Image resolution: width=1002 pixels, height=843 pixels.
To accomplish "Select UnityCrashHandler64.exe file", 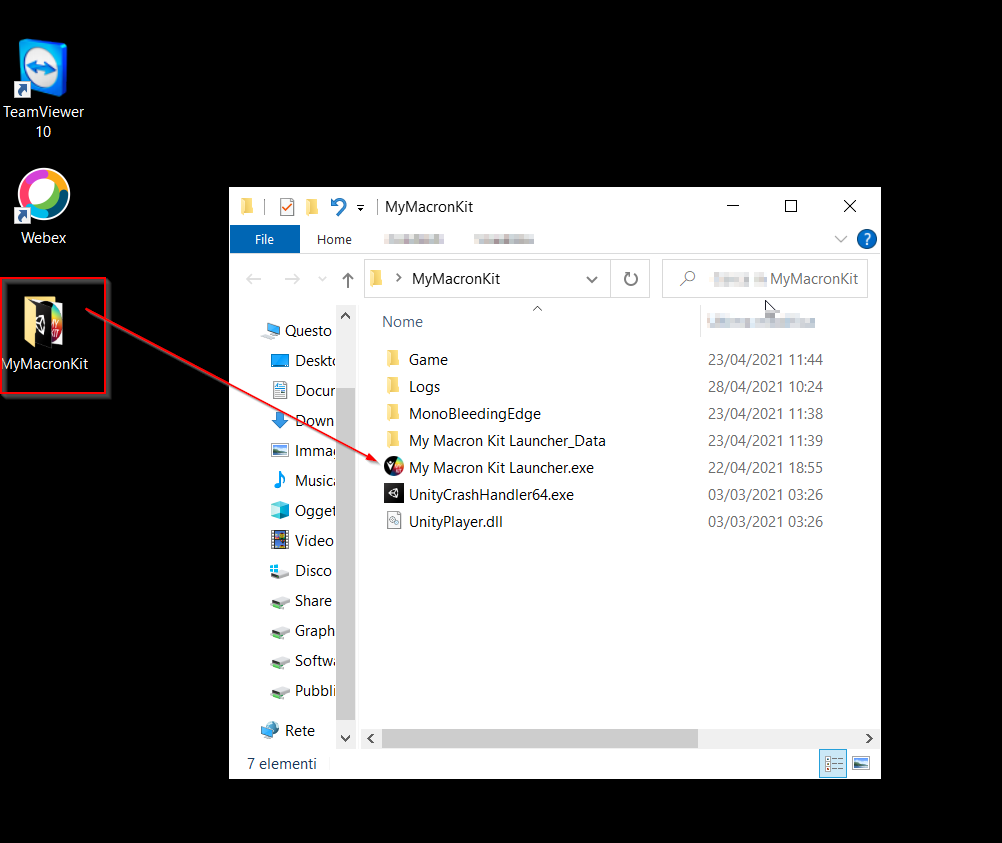I will point(490,495).
